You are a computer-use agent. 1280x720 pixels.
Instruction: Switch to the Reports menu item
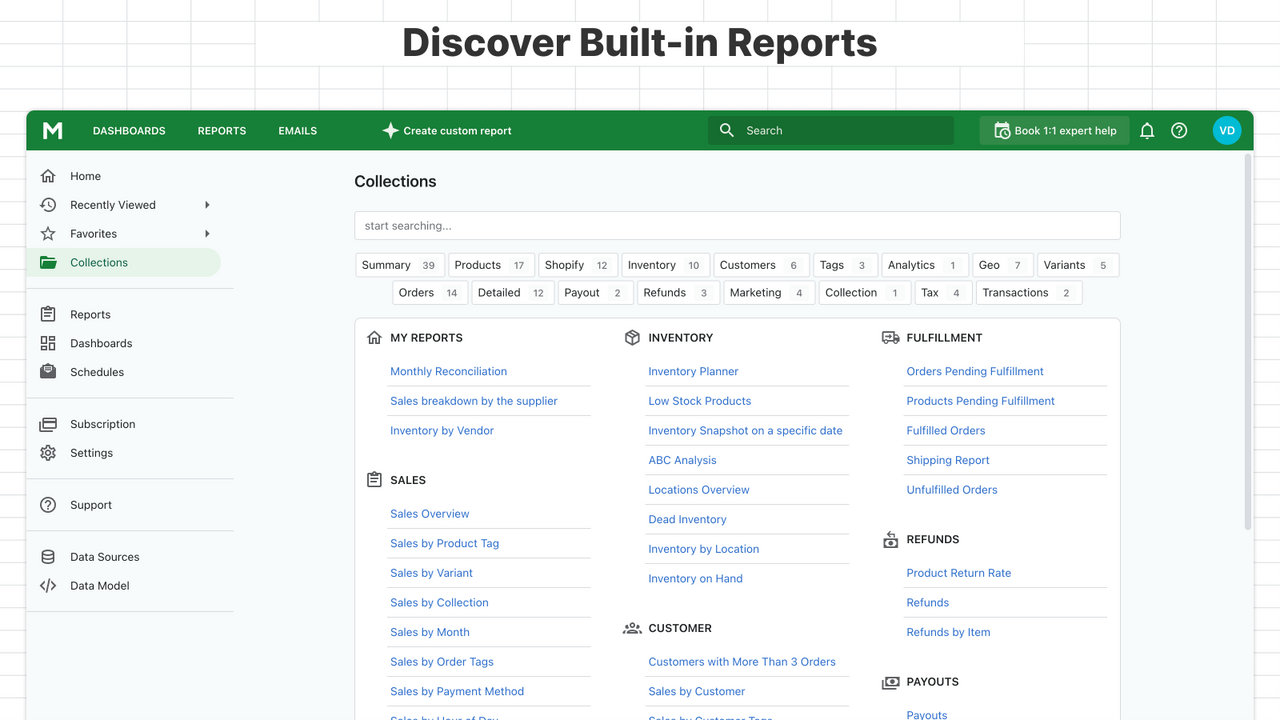pyautogui.click(x=221, y=130)
